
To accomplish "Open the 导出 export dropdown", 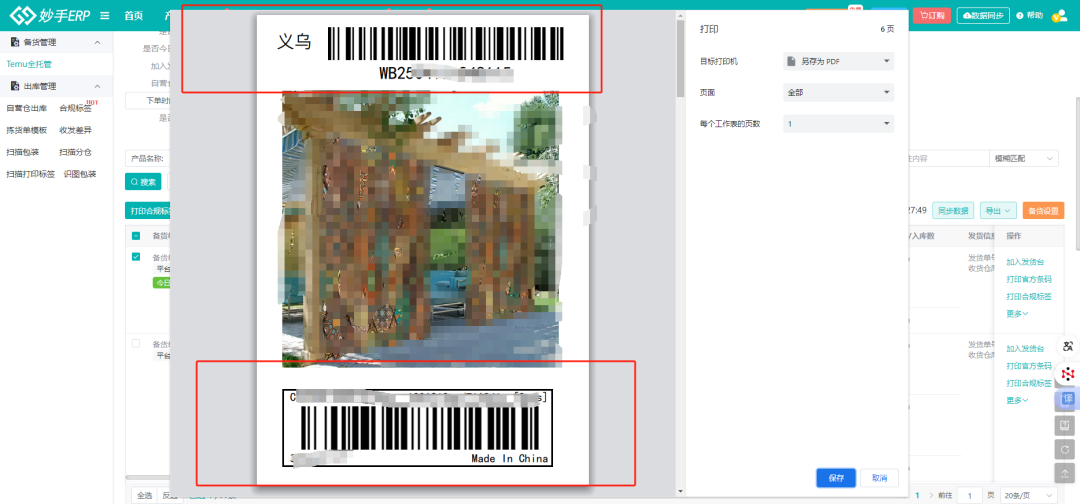I will (x=998, y=211).
